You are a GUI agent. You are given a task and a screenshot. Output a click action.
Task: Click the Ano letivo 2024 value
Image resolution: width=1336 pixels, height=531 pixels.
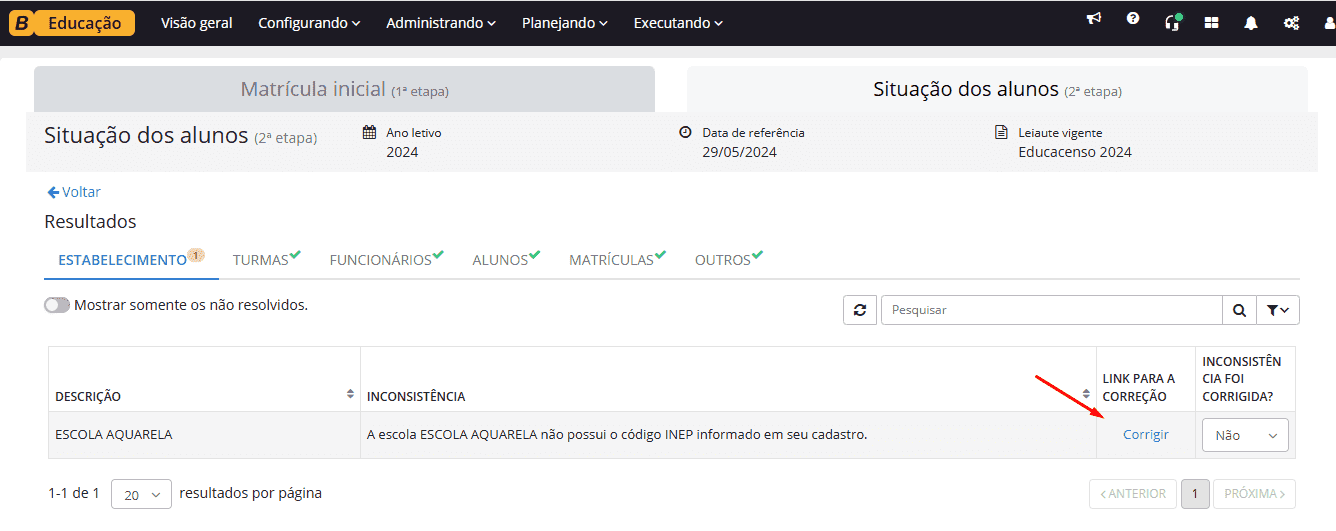point(402,152)
